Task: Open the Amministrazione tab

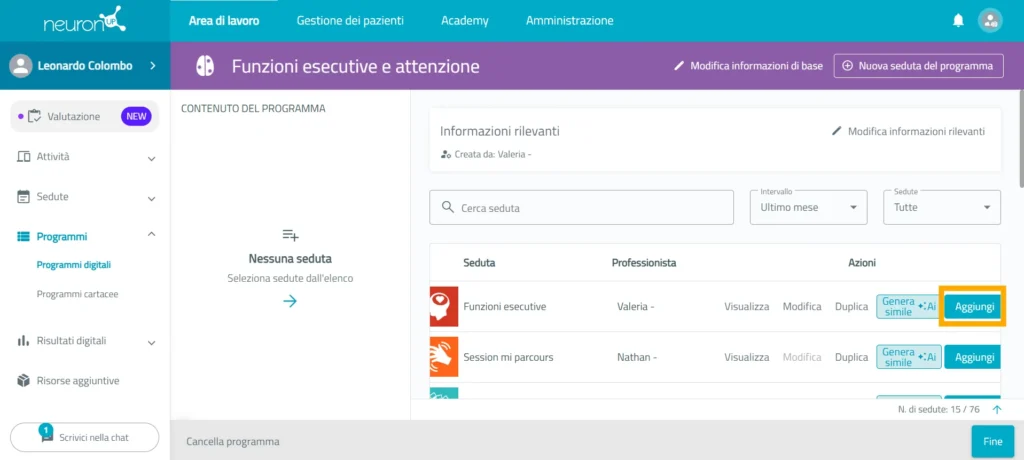Action: click(569, 21)
